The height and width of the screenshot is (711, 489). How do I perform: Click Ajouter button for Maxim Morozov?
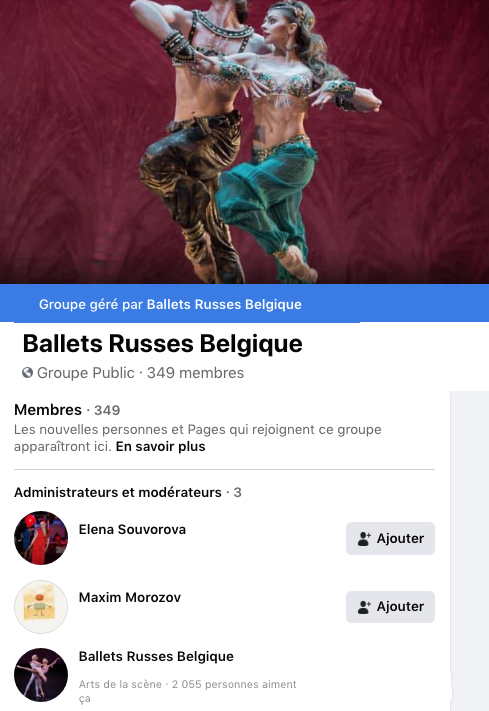390,607
